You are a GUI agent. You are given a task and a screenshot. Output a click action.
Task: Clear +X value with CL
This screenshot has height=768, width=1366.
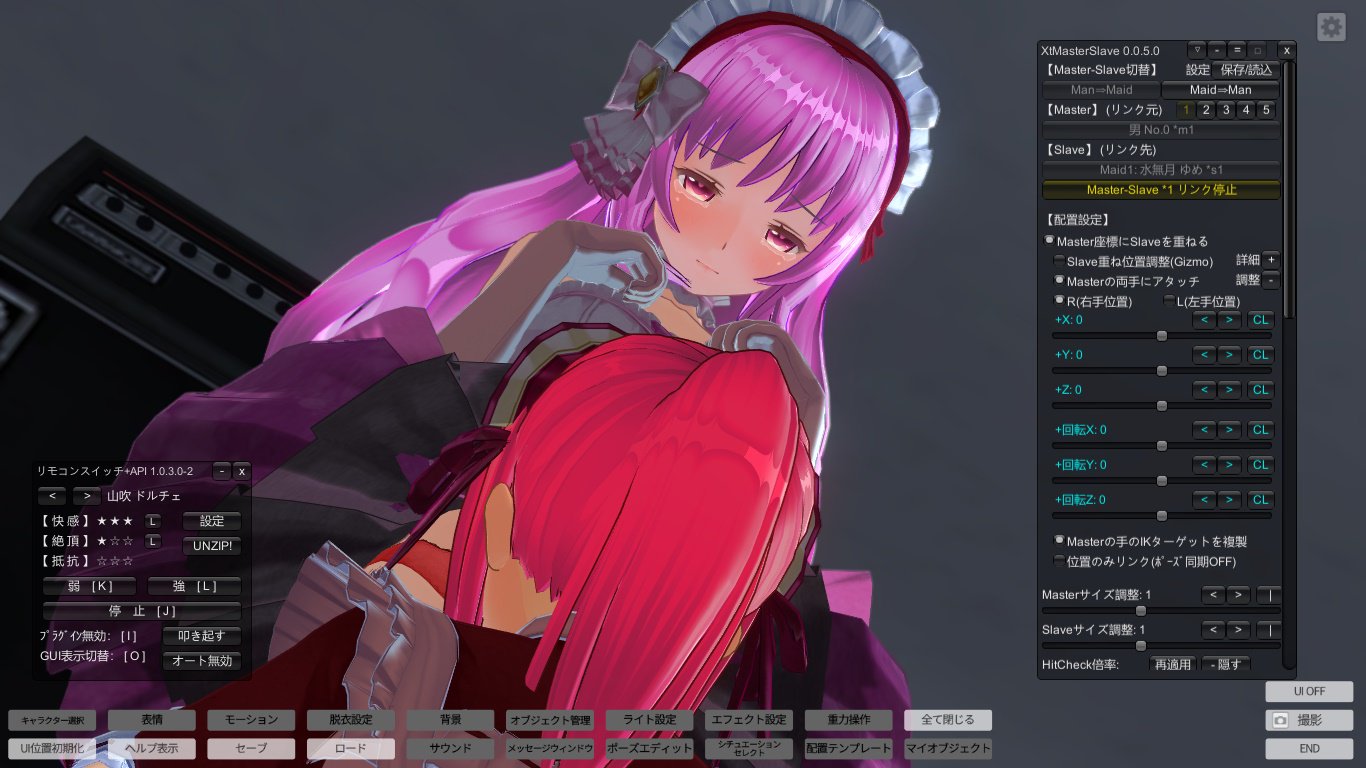tap(1260, 320)
